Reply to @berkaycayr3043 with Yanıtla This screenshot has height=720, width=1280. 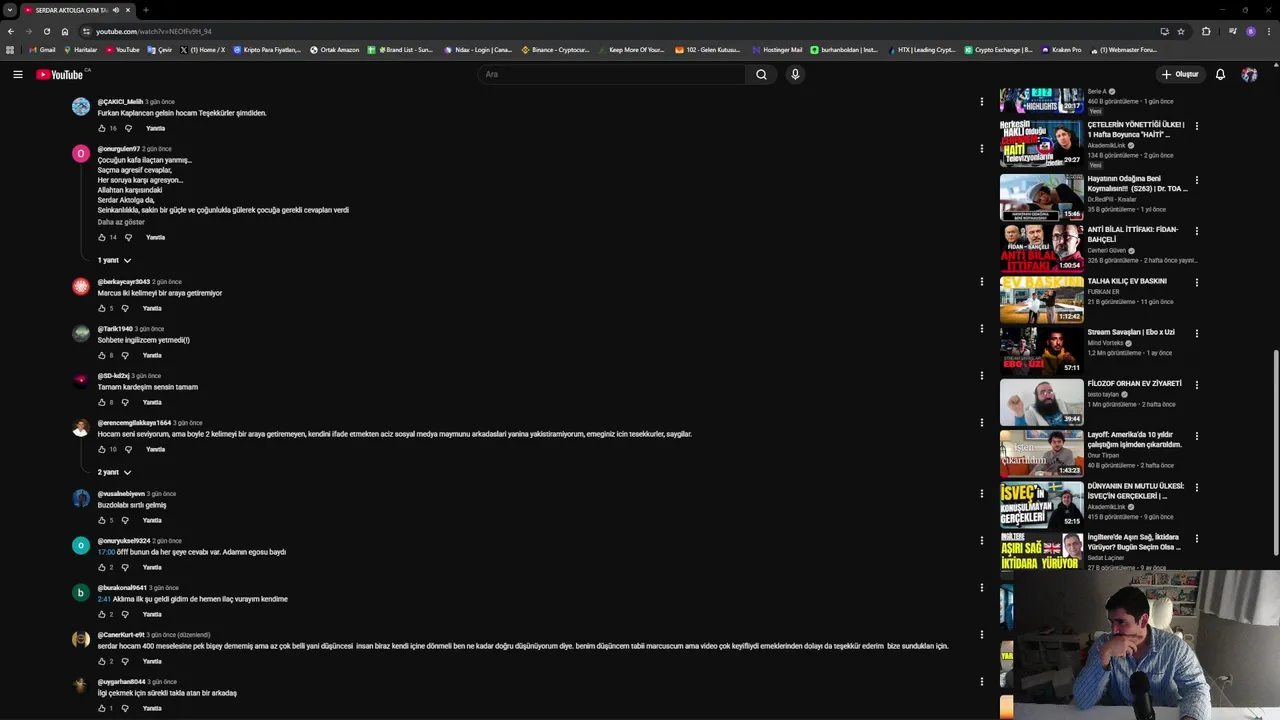click(x=152, y=308)
